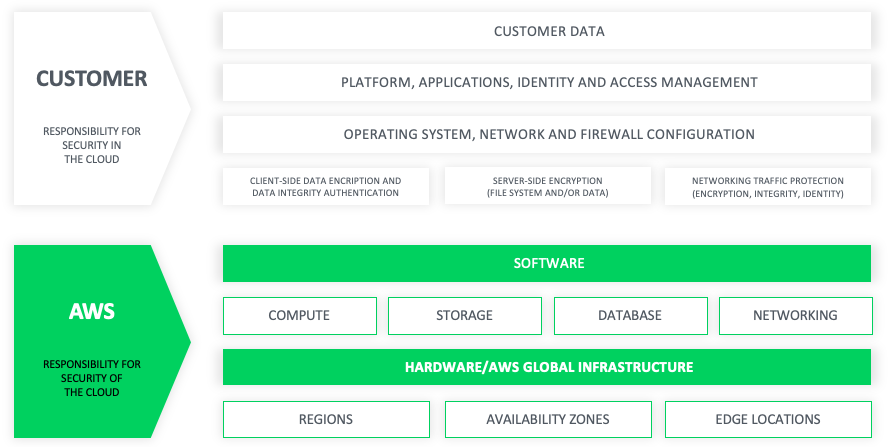Click the AVAILABILITY ZONES box
Viewport: 890px width, 447px height.
click(548, 419)
